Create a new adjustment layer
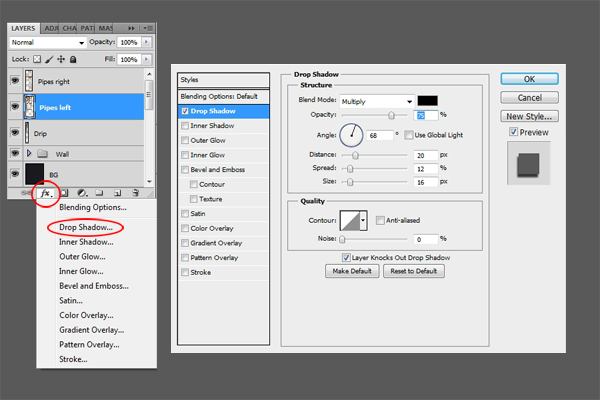 click(x=83, y=191)
